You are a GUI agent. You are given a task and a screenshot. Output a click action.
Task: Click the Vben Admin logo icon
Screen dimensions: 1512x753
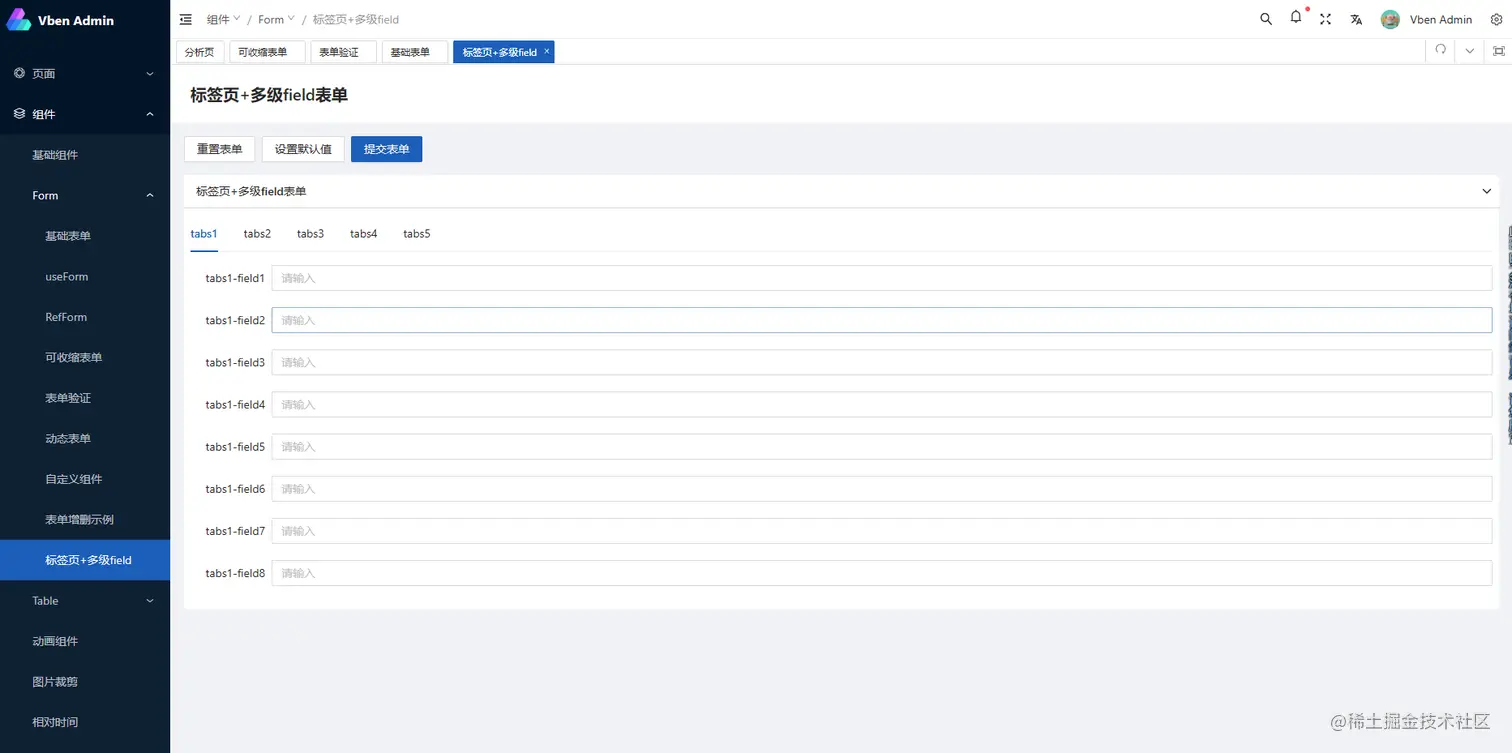click(x=19, y=20)
